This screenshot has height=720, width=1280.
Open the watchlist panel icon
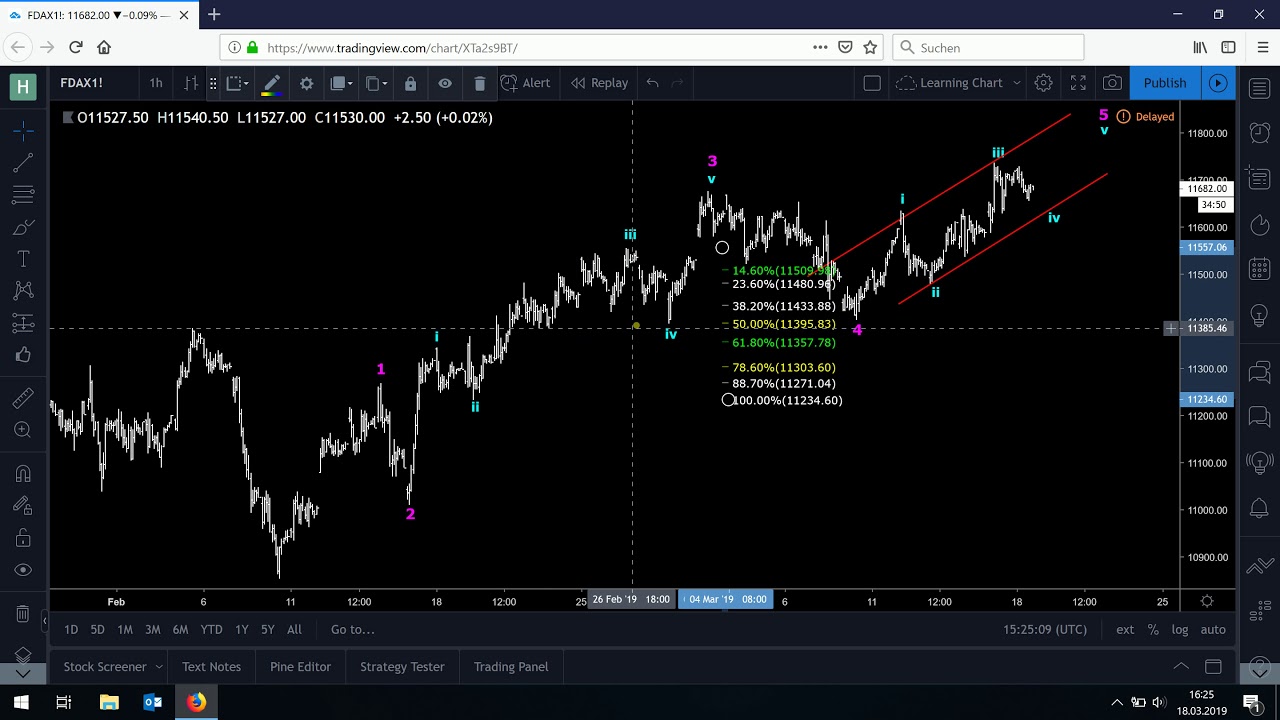tap(1259, 90)
